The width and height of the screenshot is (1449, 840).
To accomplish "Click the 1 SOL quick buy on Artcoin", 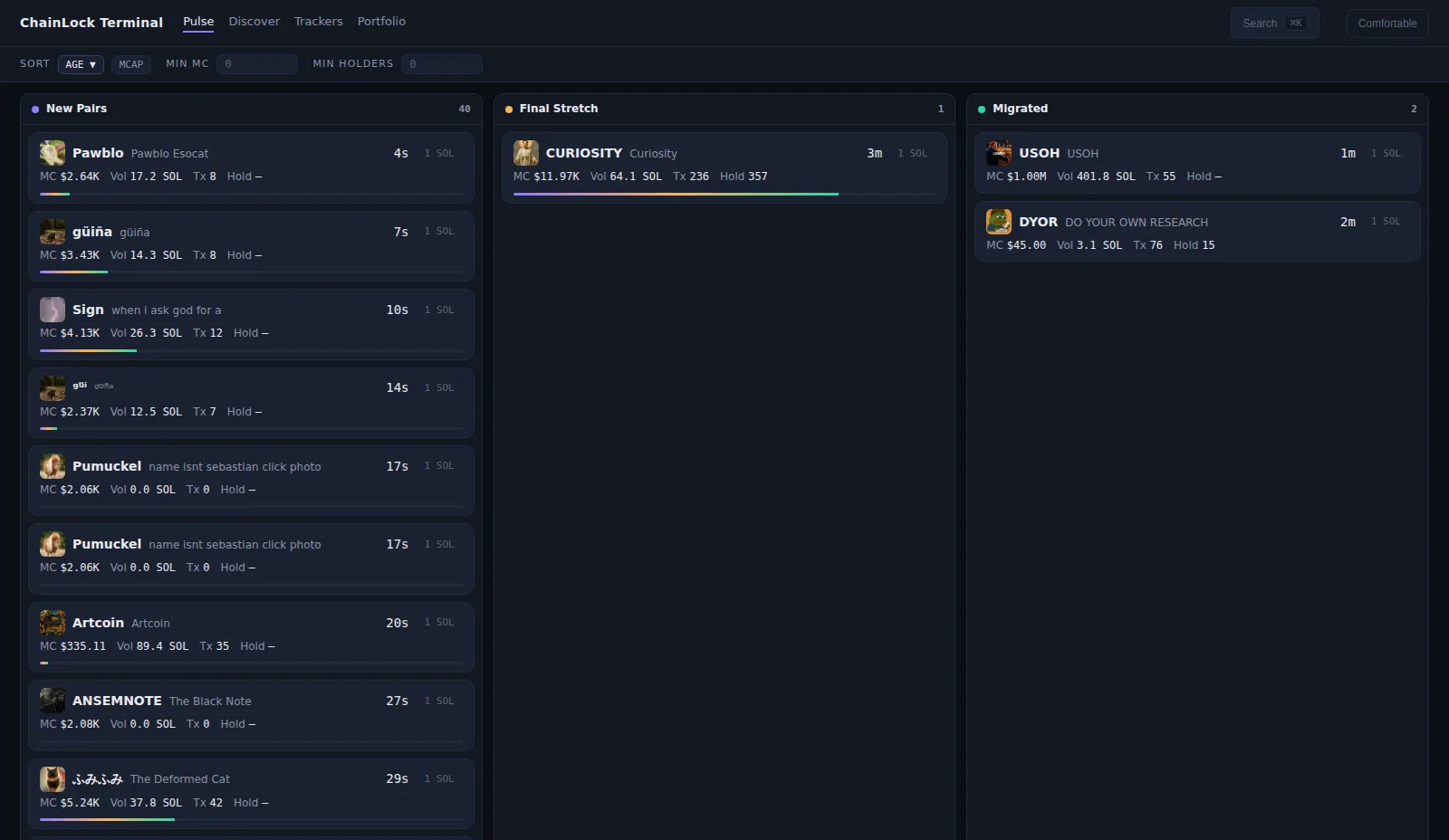I will tap(439, 623).
